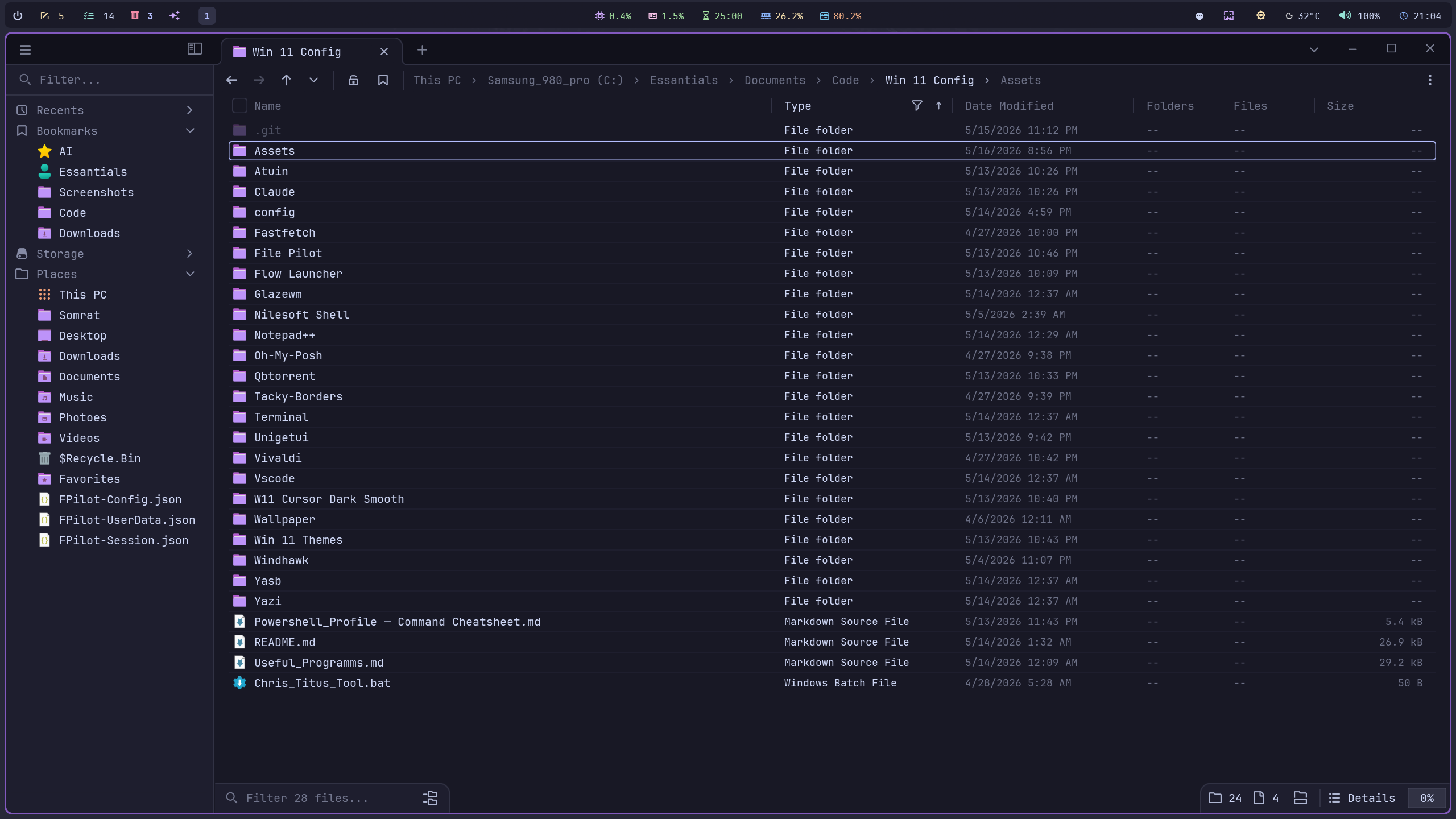Open the Essantials bookmark

pos(109,172)
